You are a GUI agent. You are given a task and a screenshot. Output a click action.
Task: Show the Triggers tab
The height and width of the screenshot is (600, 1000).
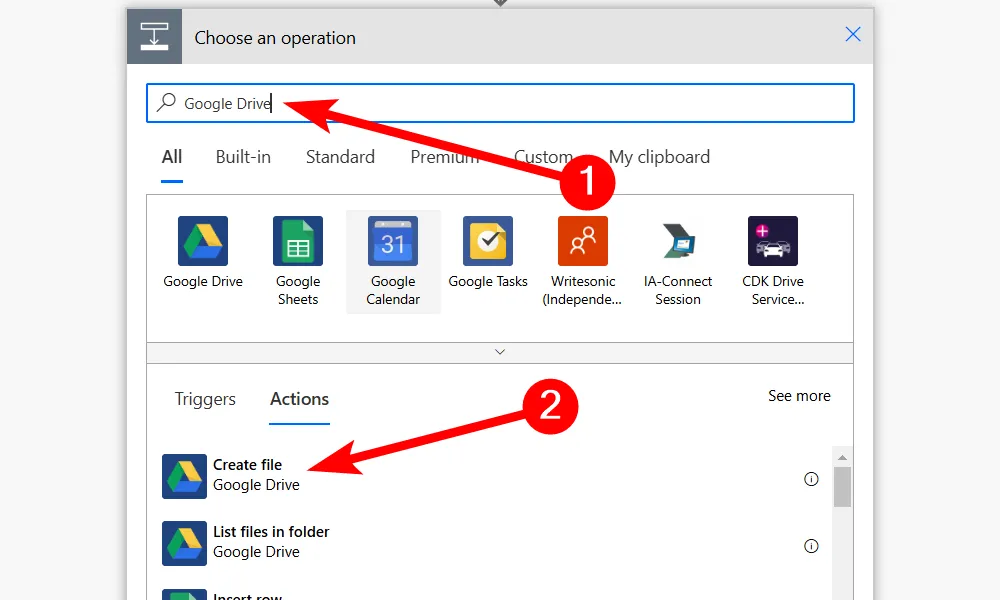(205, 399)
